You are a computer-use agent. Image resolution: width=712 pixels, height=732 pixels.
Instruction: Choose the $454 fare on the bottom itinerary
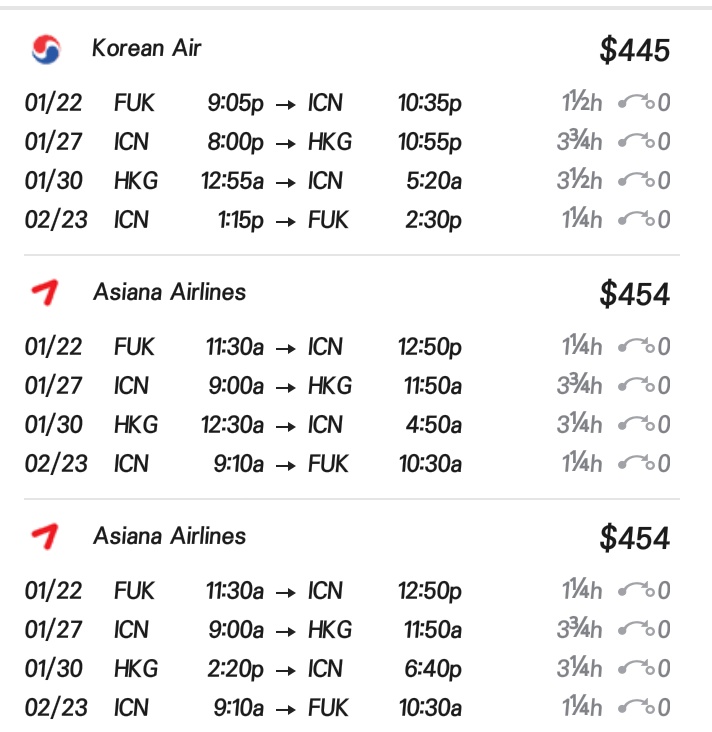pyautogui.click(x=635, y=538)
